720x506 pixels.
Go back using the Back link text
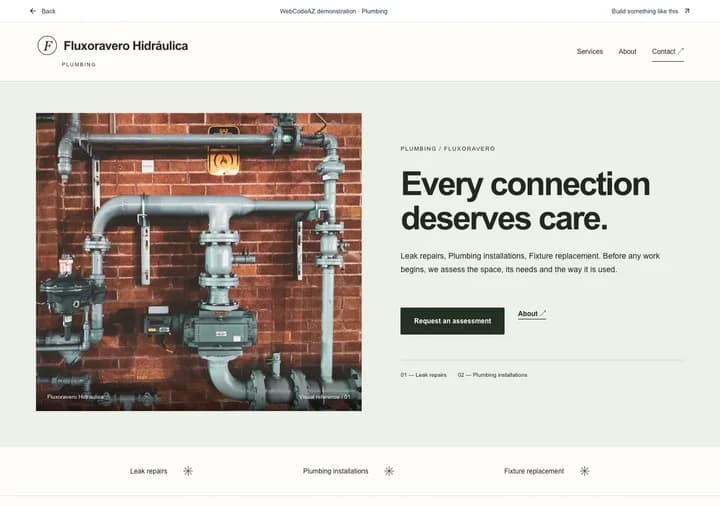tap(48, 11)
